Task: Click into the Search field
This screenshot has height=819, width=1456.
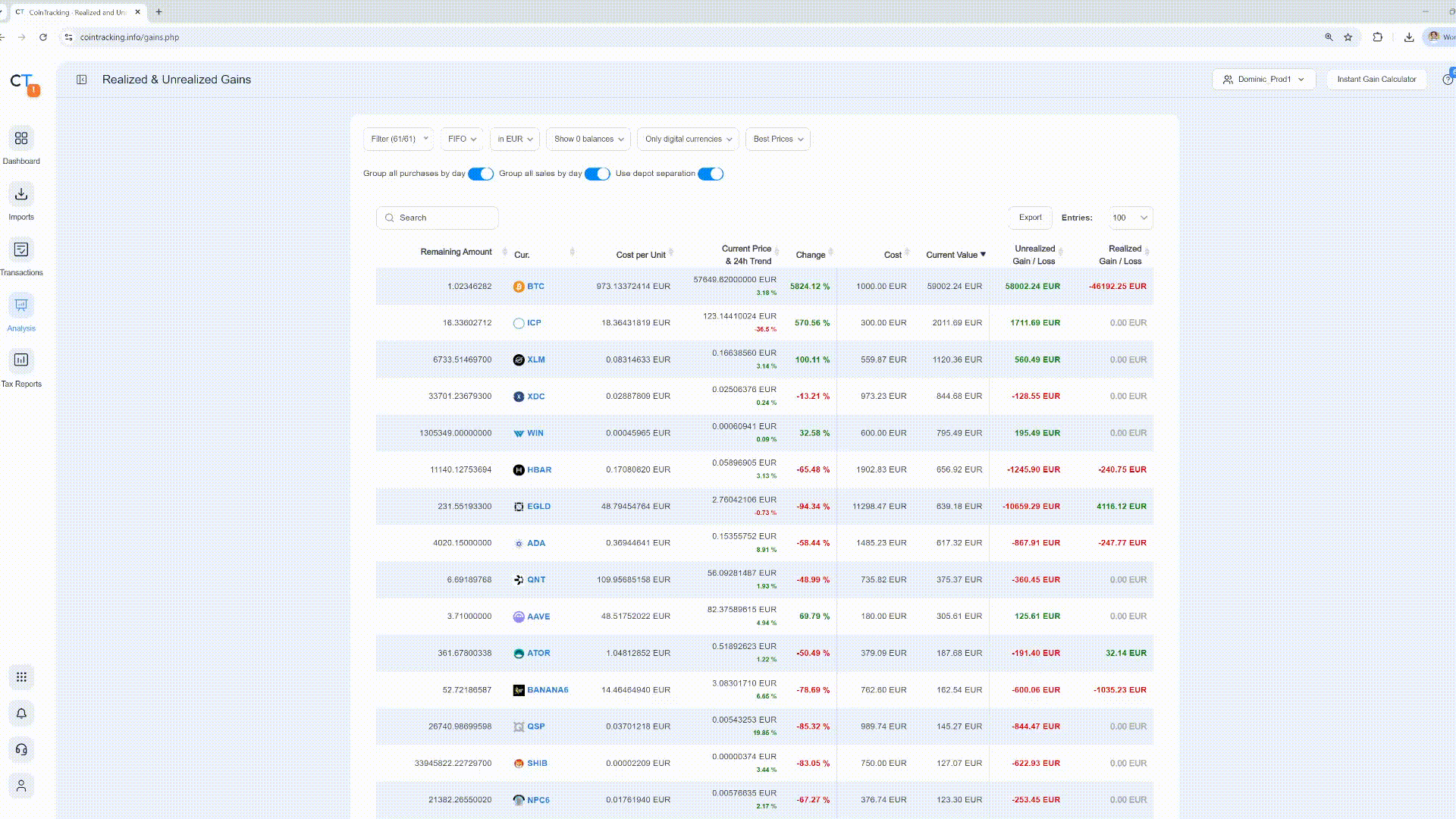Action: pyautogui.click(x=438, y=218)
